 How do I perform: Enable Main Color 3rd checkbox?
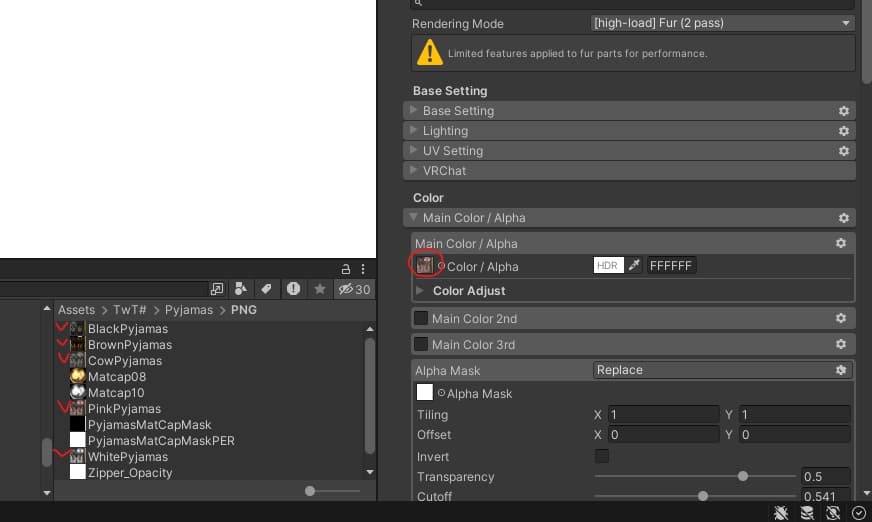tap(421, 344)
